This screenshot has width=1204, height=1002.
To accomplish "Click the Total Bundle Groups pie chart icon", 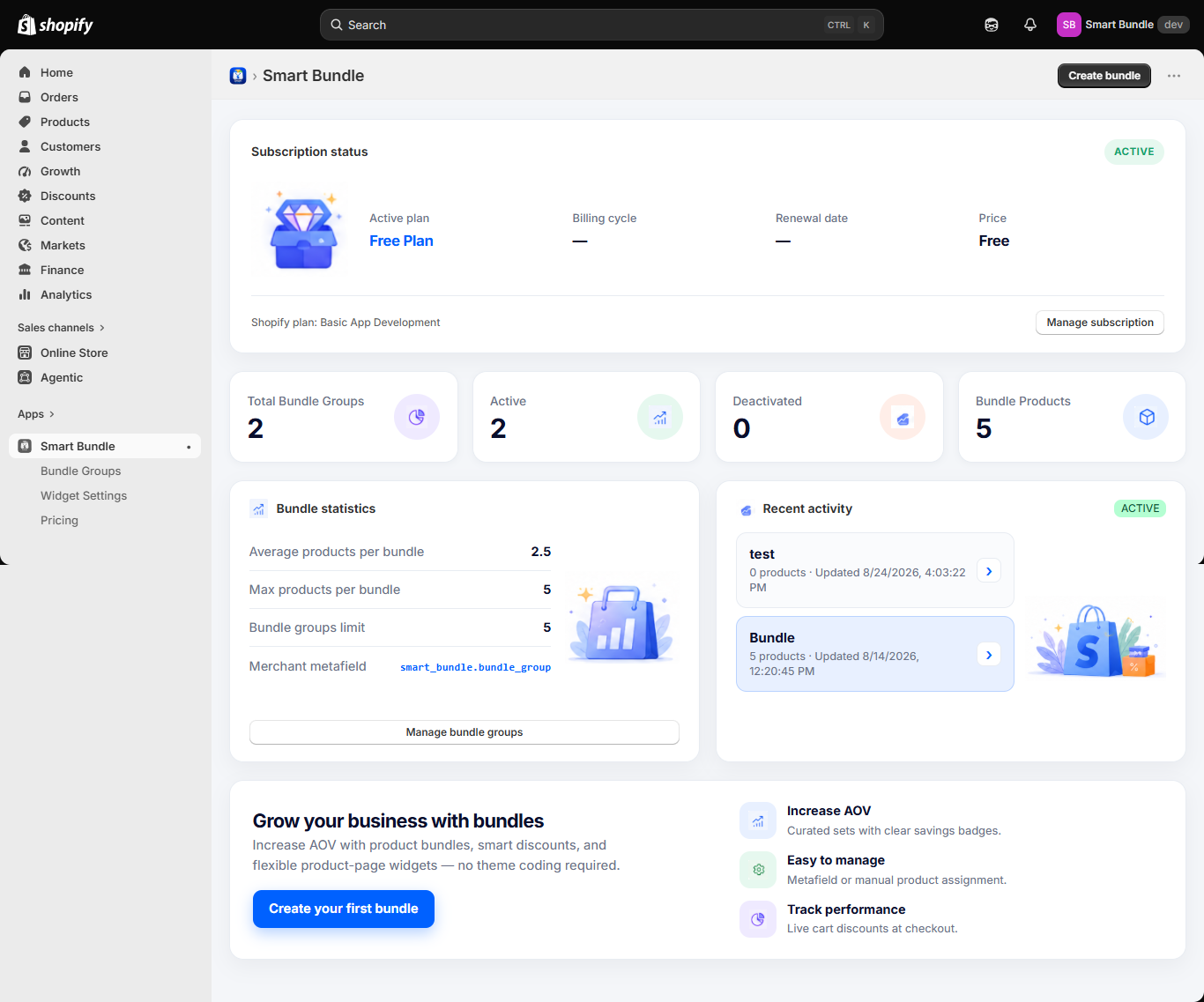I will (x=417, y=417).
